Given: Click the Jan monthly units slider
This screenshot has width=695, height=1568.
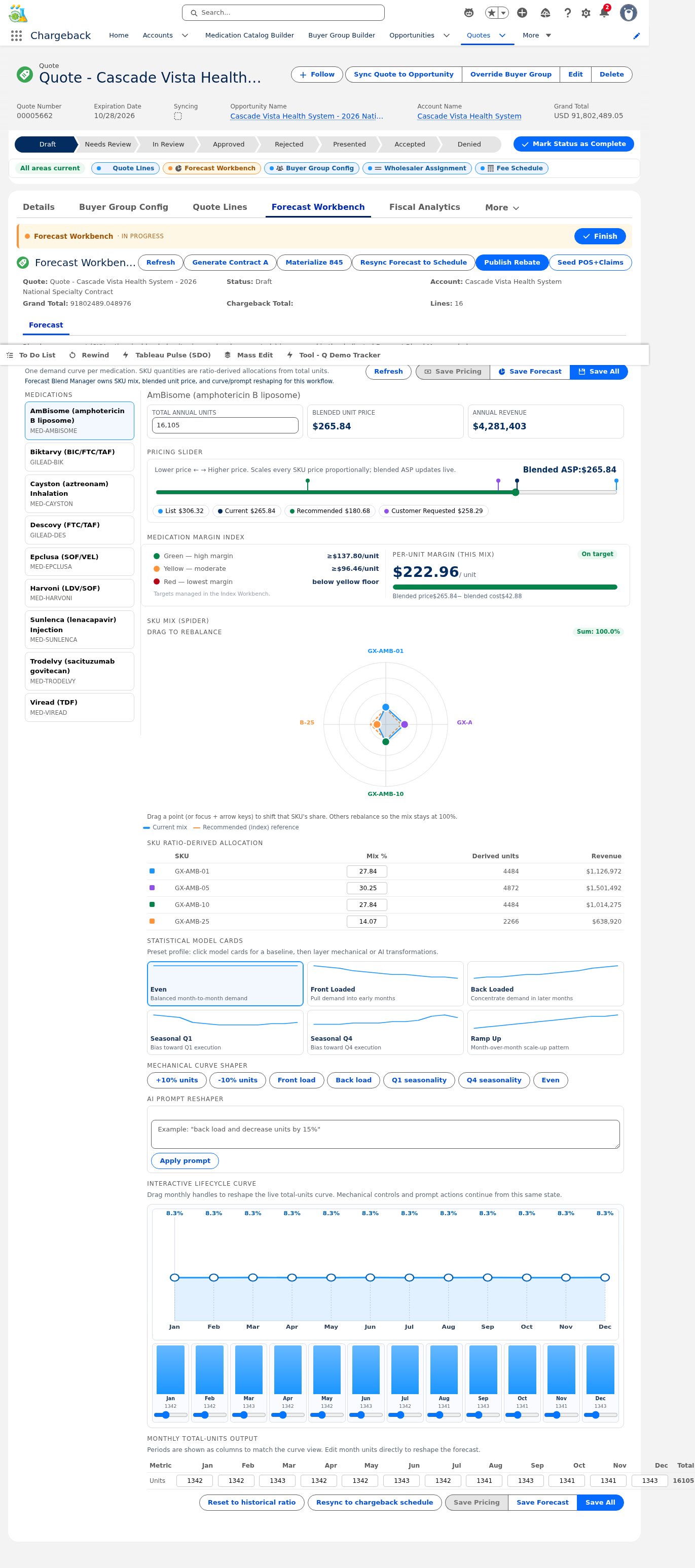Looking at the screenshot, I should [x=170, y=1414].
